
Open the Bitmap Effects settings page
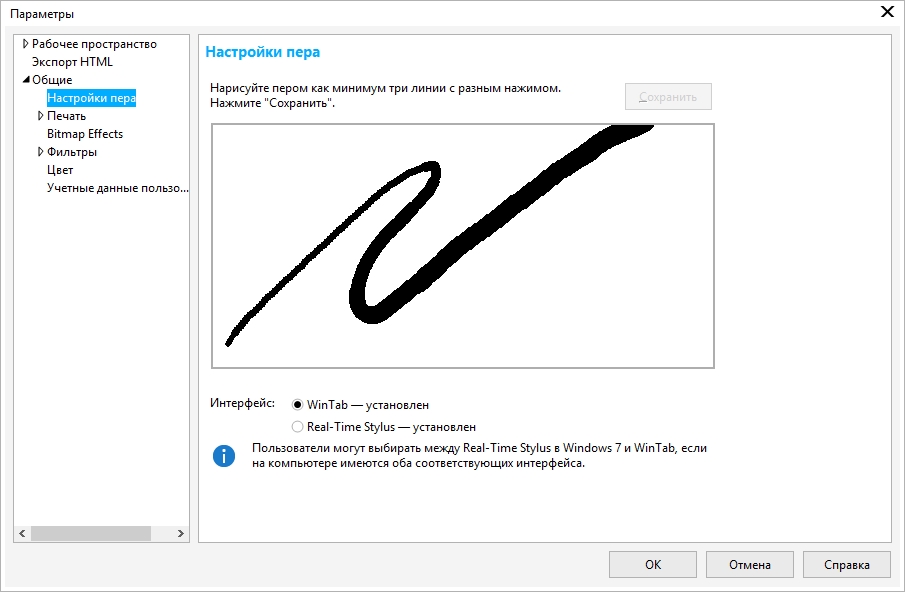click(x=85, y=134)
